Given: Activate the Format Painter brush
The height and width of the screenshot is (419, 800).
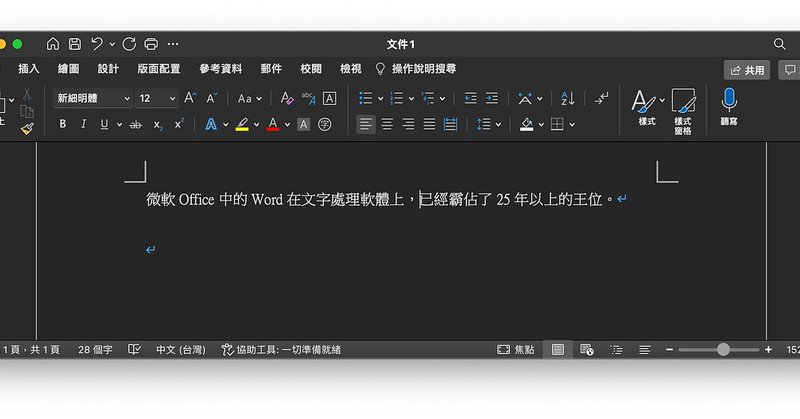Looking at the screenshot, I should pyautogui.click(x=27, y=129).
